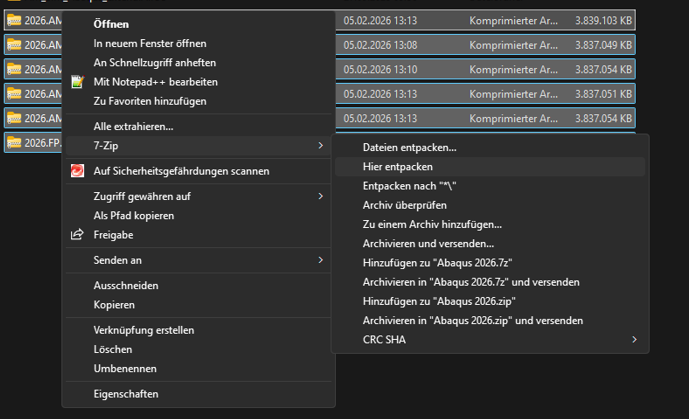The height and width of the screenshot is (419, 689).
Task: Click the red security scan icon
Action: (77, 171)
